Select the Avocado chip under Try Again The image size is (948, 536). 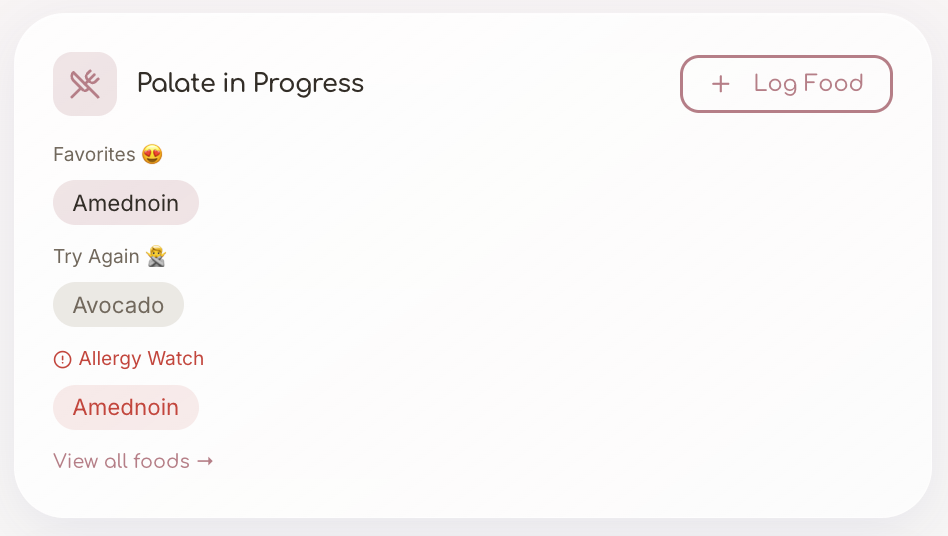tap(118, 305)
